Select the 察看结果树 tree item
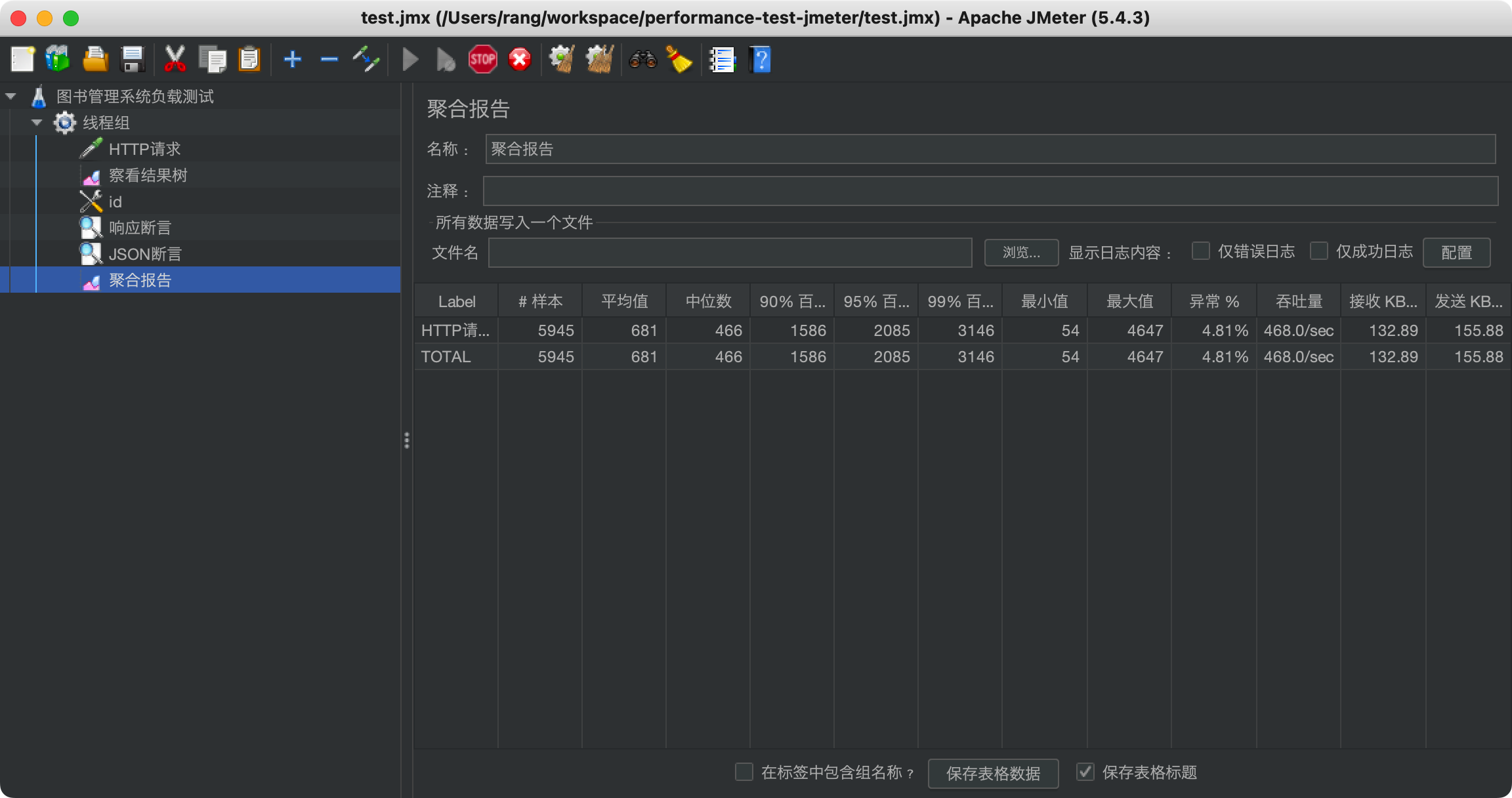 (148, 175)
